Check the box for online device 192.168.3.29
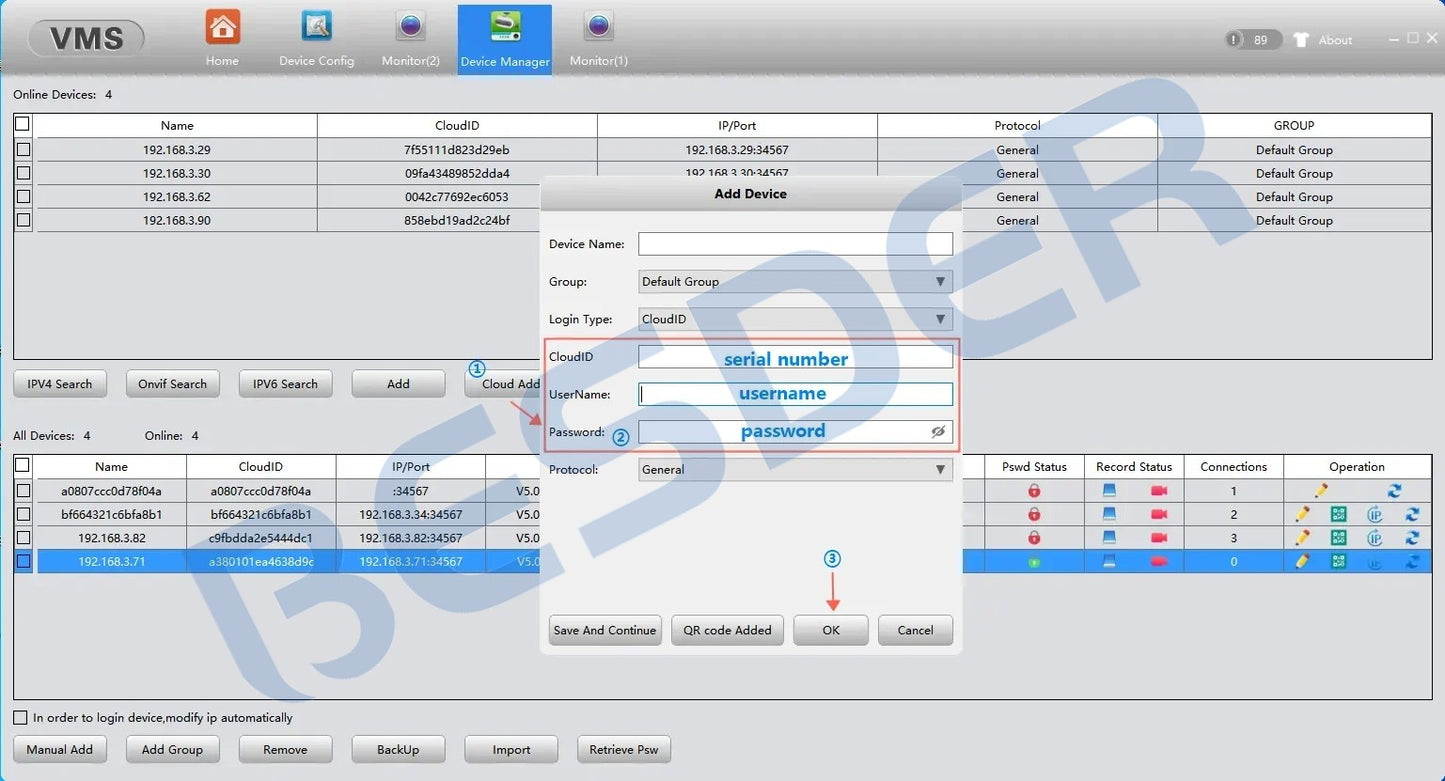The width and height of the screenshot is (1445, 781). (x=23, y=150)
